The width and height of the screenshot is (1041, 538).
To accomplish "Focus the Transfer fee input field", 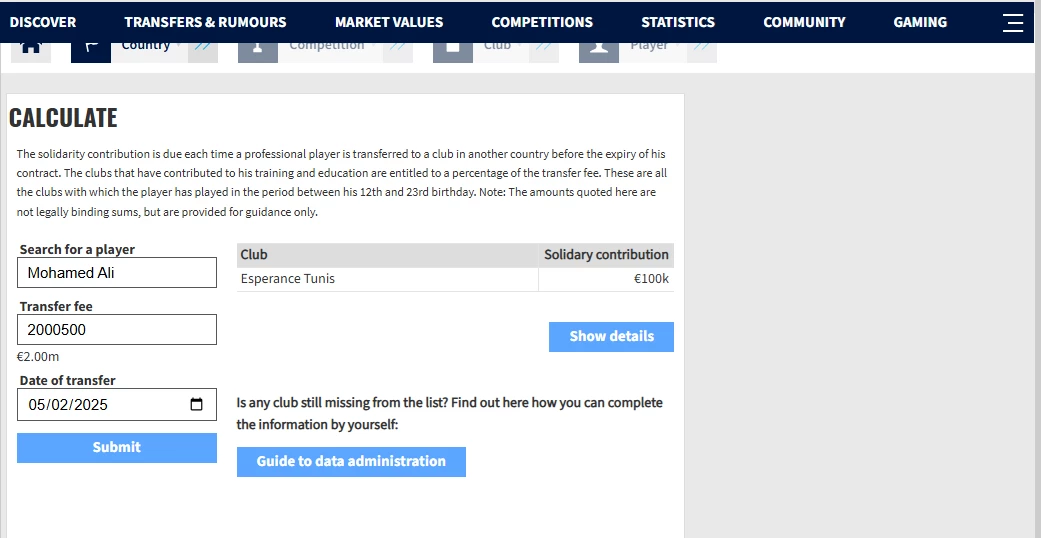I will click(117, 330).
